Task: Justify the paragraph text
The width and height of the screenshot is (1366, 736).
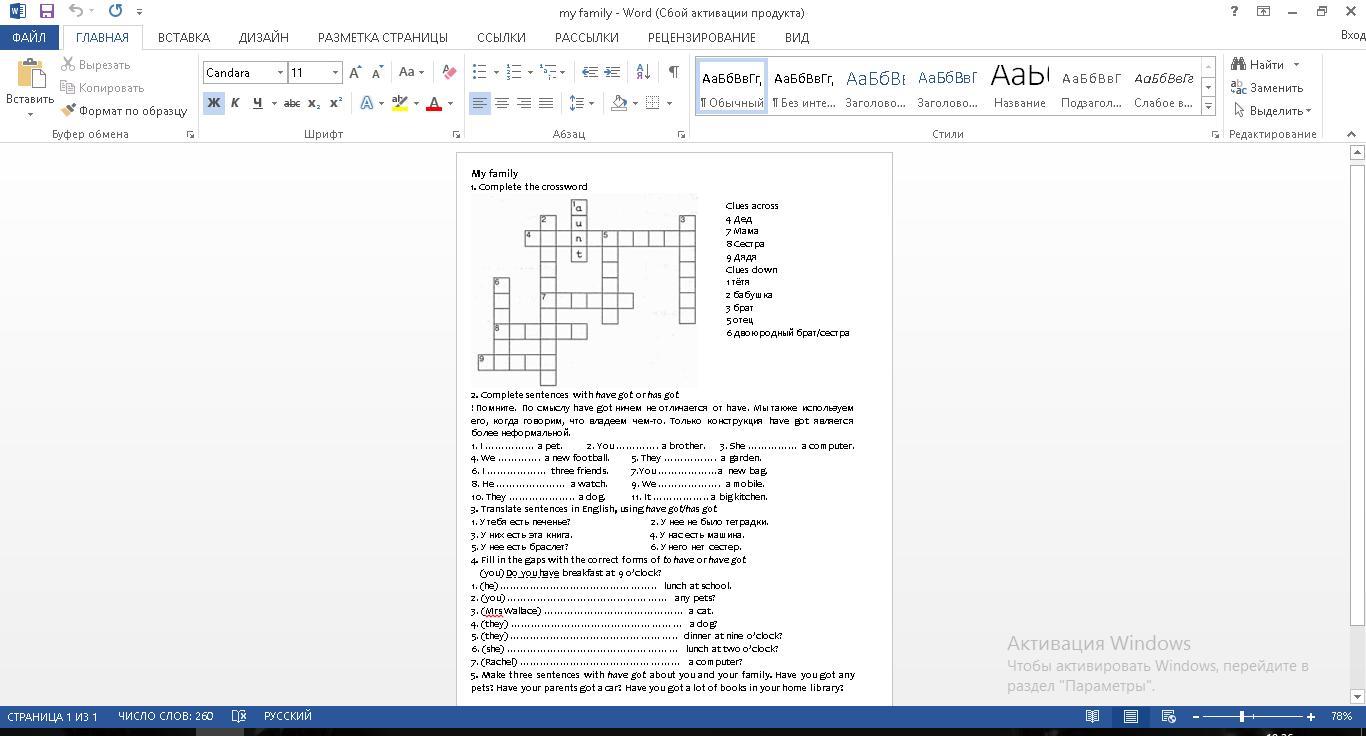Action: pyautogui.click(x=546, y=103)
